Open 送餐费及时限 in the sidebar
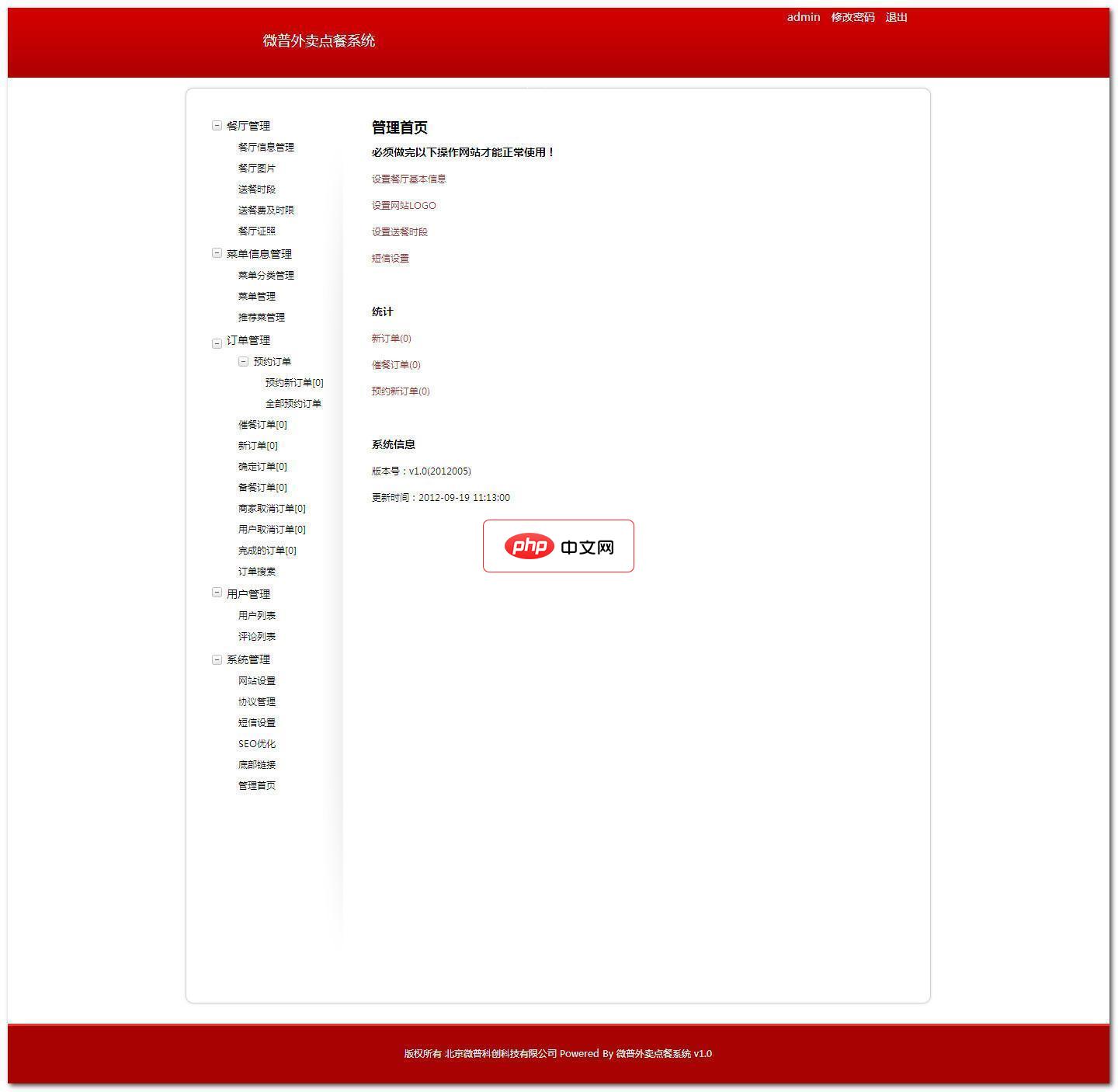Image resolution: width=1118 pixels, height=1092 pixels. pyautogui.click(x=266, y=210)
